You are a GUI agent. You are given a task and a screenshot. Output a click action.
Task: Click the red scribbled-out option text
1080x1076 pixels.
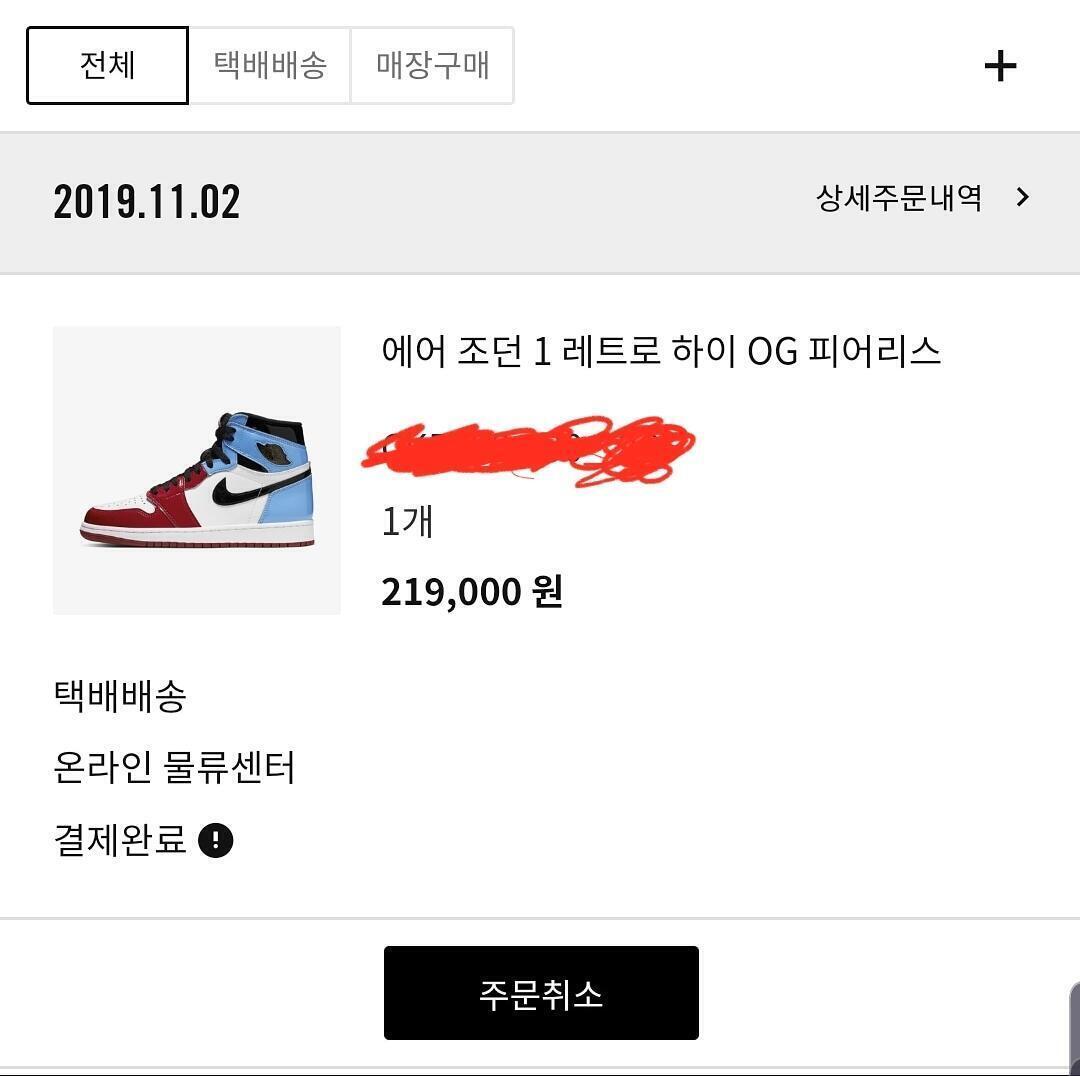click(530, 450)
